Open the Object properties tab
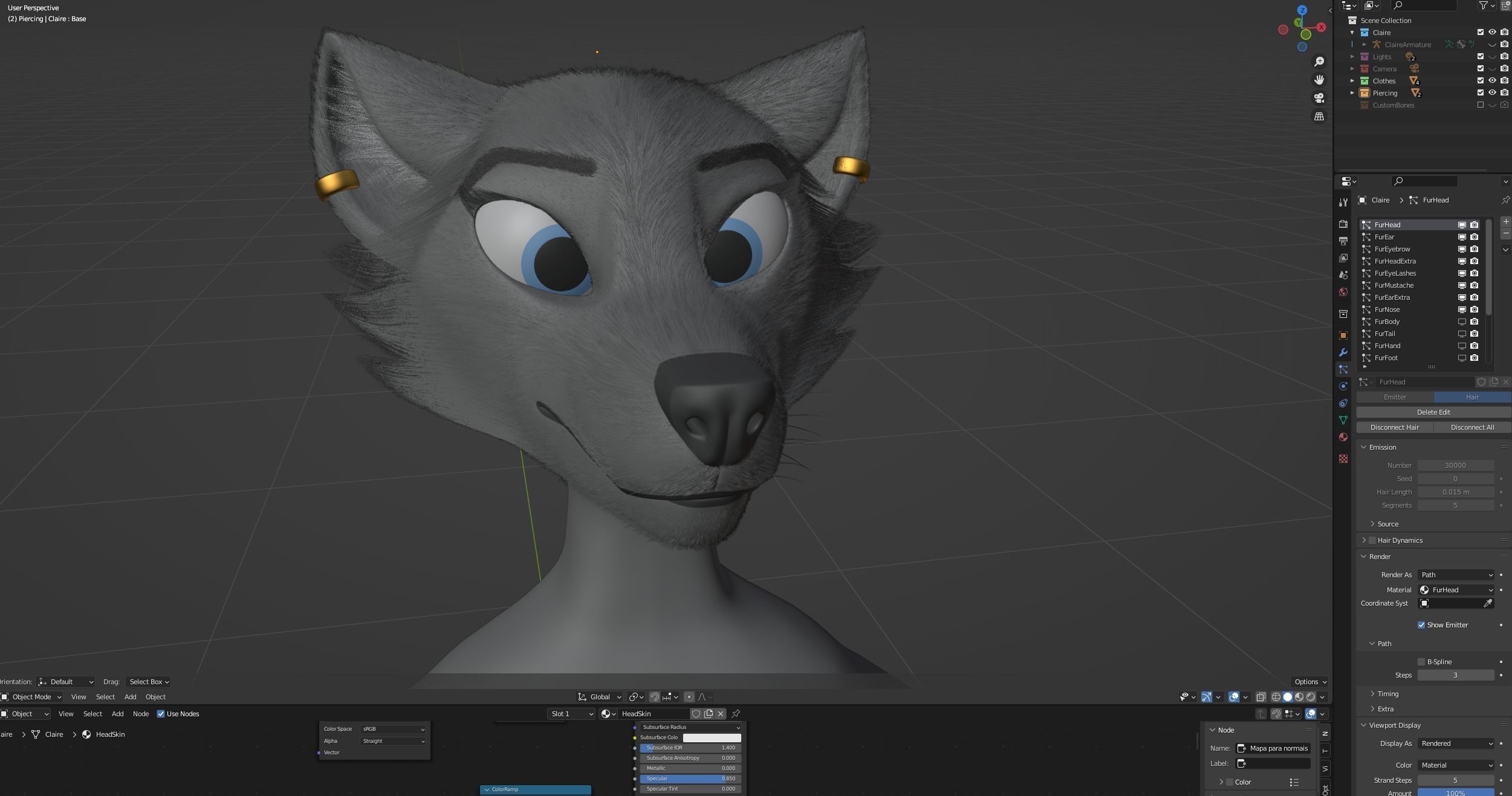Viewport: 1512px width, 796px height. 1343,335
